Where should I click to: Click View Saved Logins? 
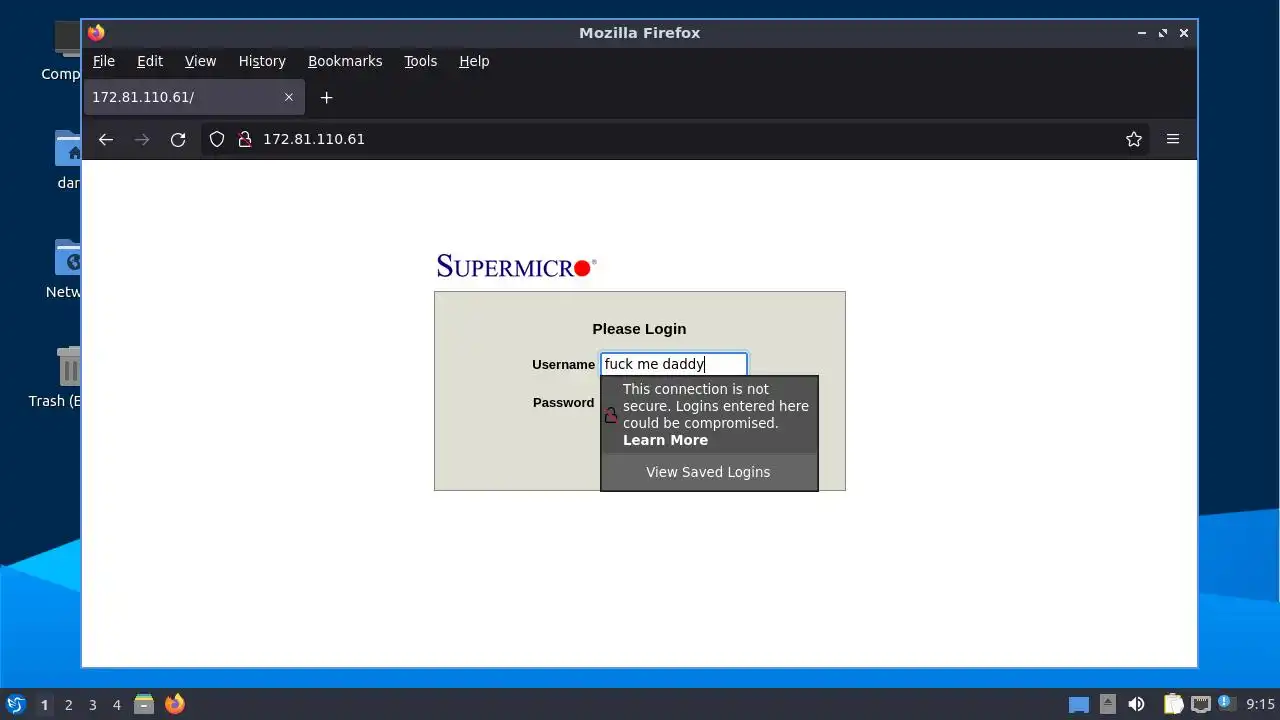tap(709, 472)
